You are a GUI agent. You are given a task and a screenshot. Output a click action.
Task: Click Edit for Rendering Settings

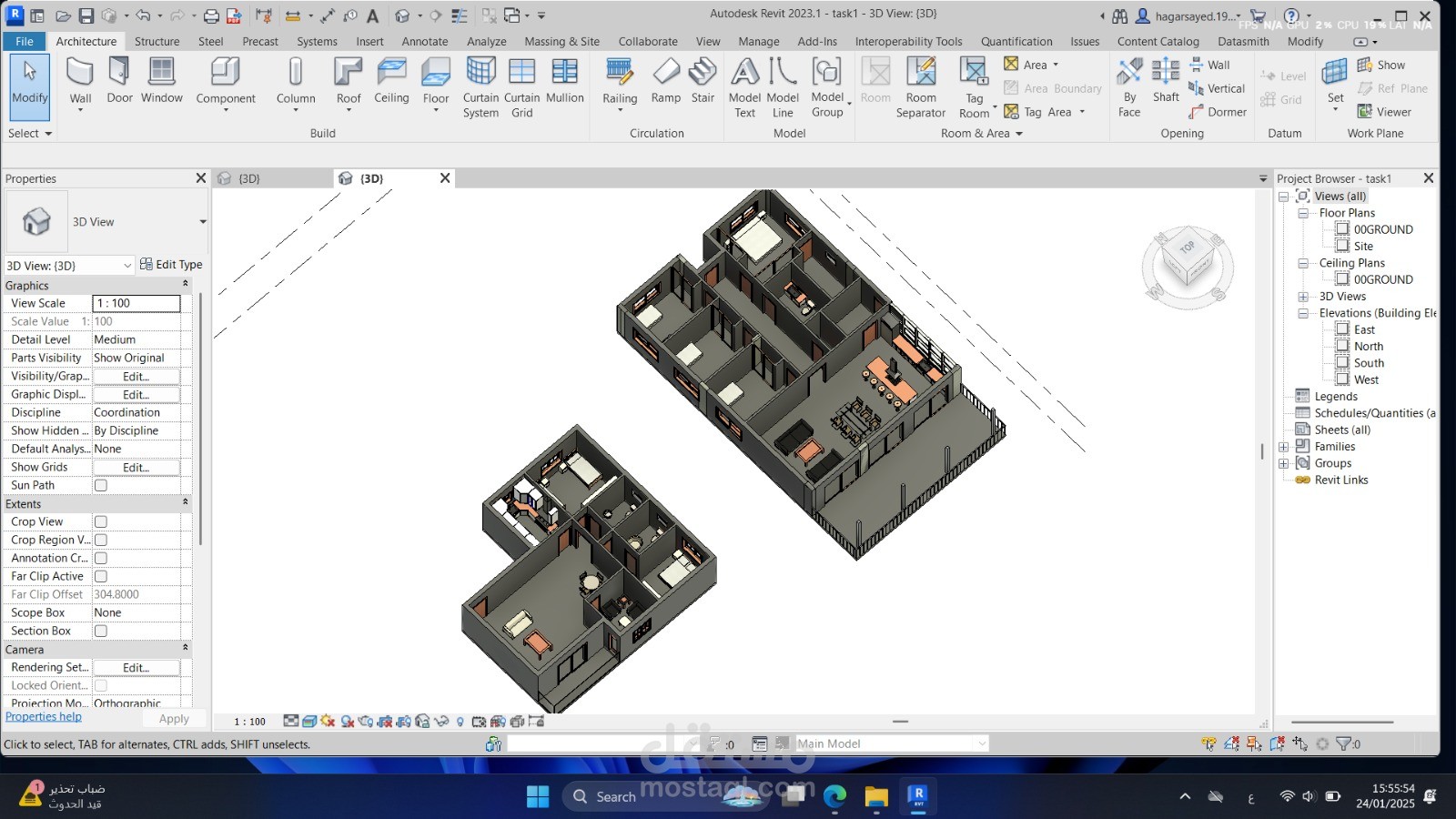[x=136, y=667]
